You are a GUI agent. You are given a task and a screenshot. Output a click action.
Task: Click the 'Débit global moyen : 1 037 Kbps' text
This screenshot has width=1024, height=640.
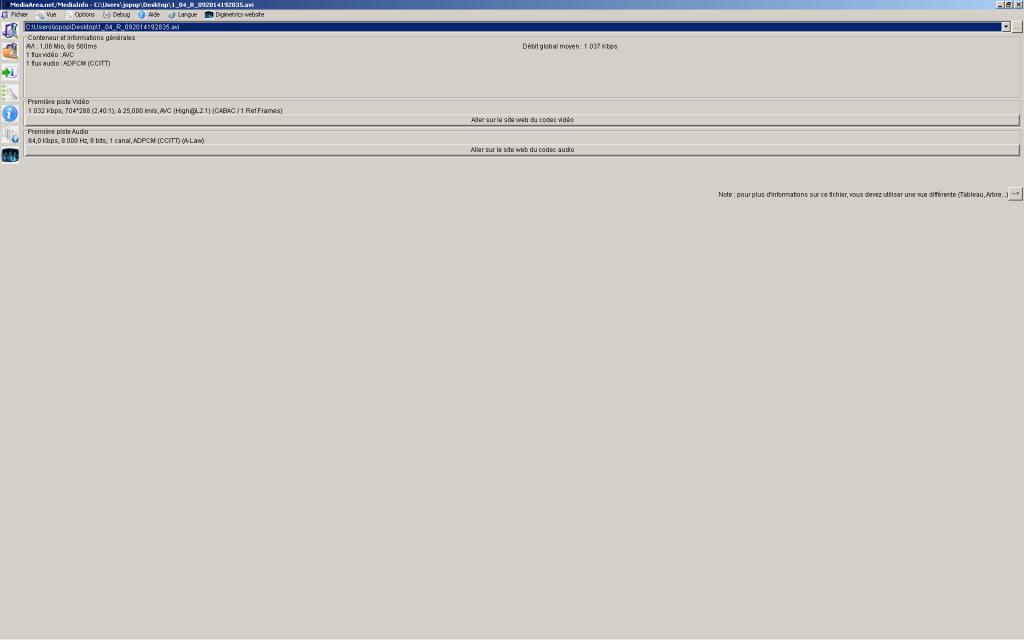coord(569,46)
